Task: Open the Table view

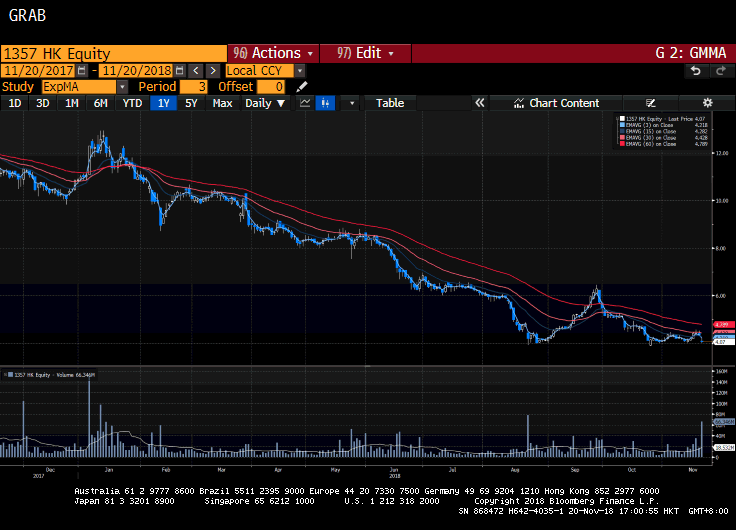Action: 390,103
